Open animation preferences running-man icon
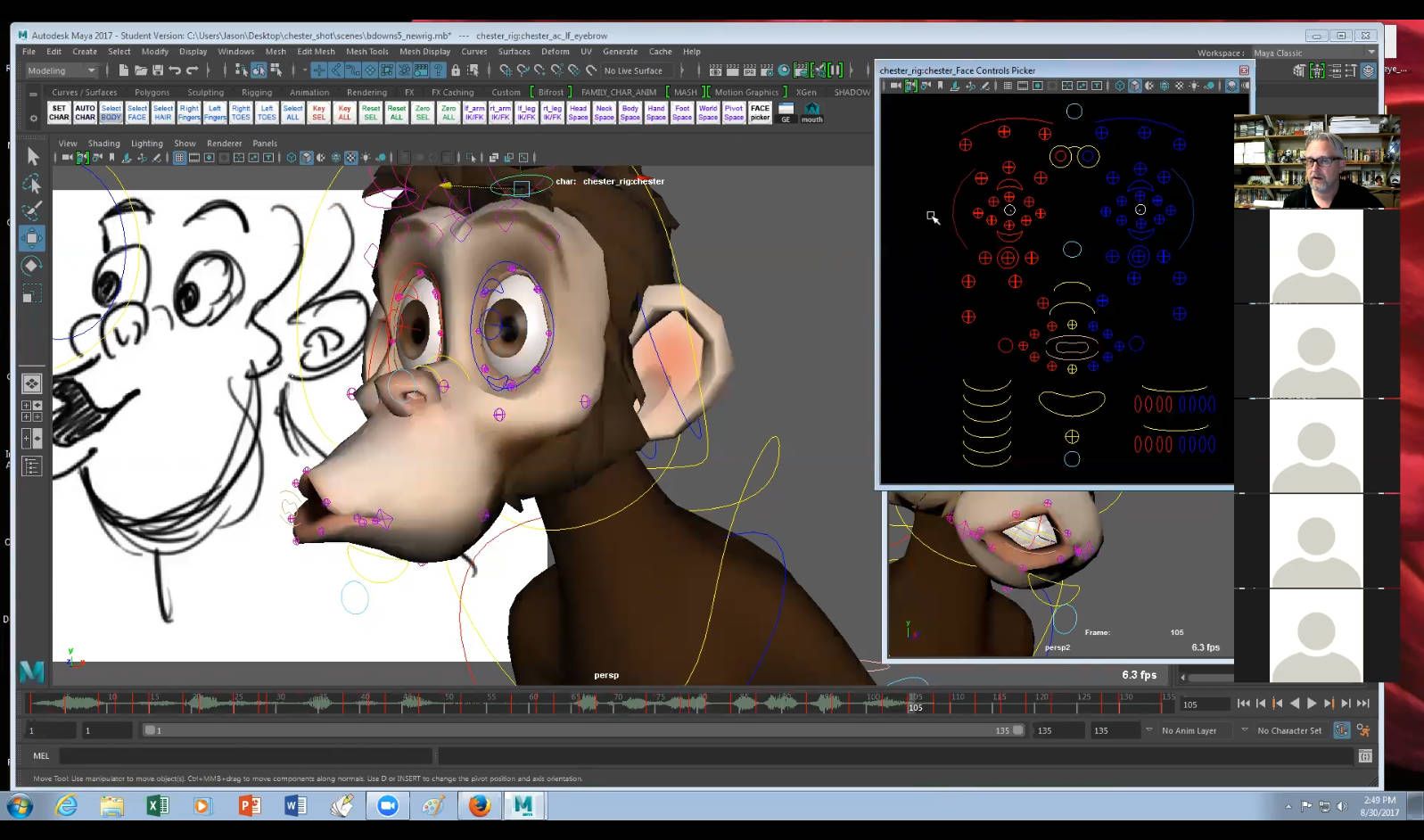 (1363, 730)
